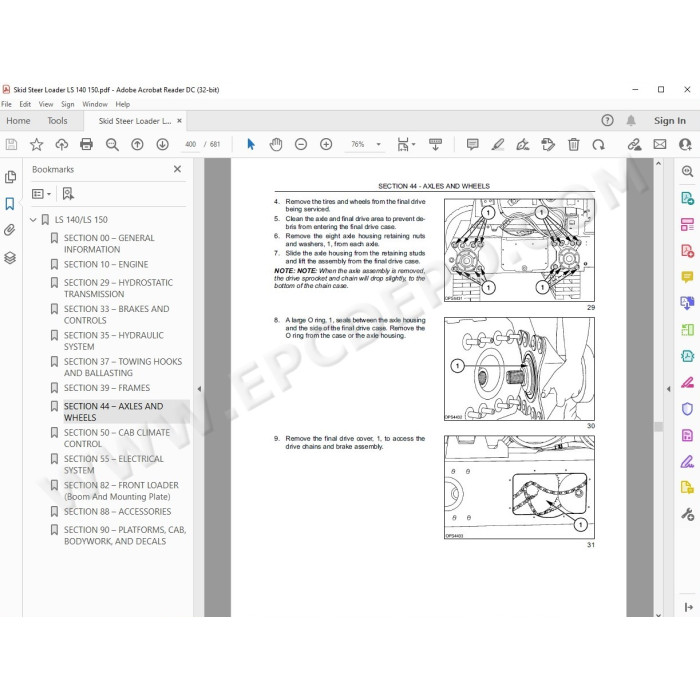Close the Bookmarks panel

click(x=177, y=169)
